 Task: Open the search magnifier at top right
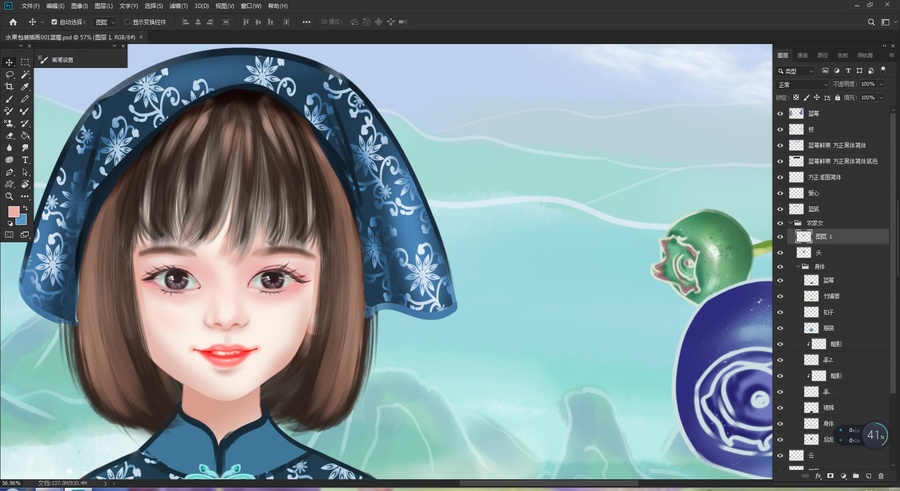coord(871,22)
